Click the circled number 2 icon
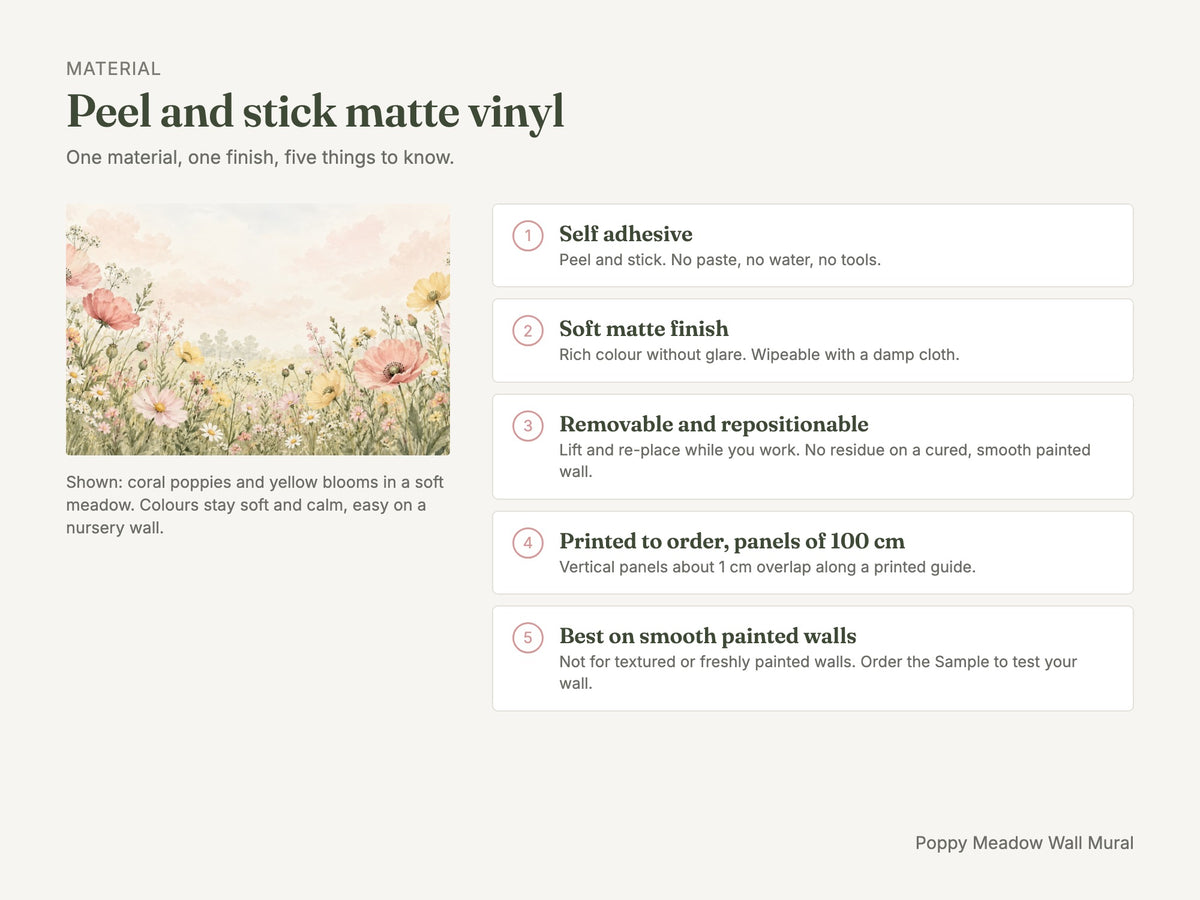The width and height of the screenshot is (1200, 900). click(528, 331)
